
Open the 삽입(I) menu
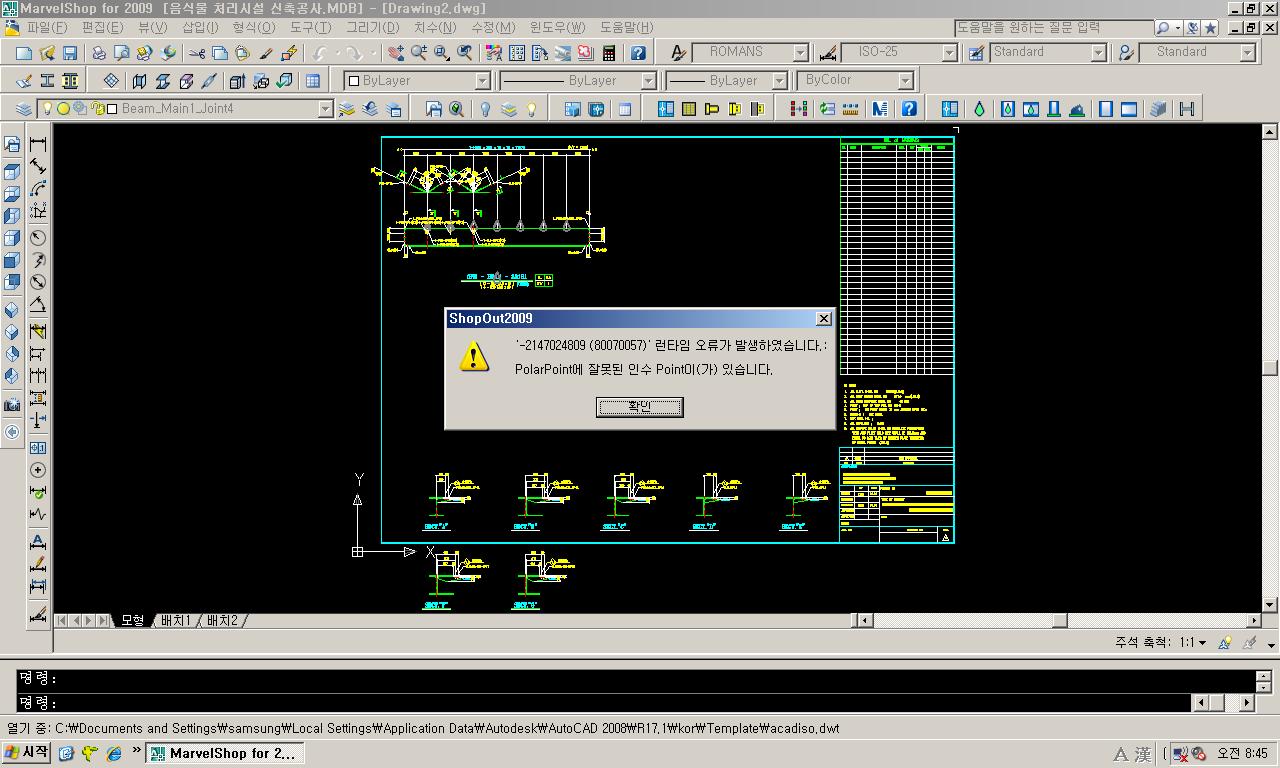(200, 28)
